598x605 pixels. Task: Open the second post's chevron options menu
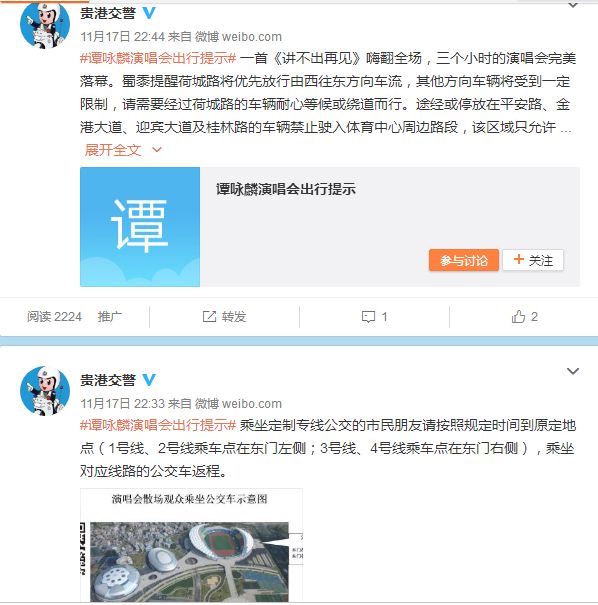click(573, 371)
